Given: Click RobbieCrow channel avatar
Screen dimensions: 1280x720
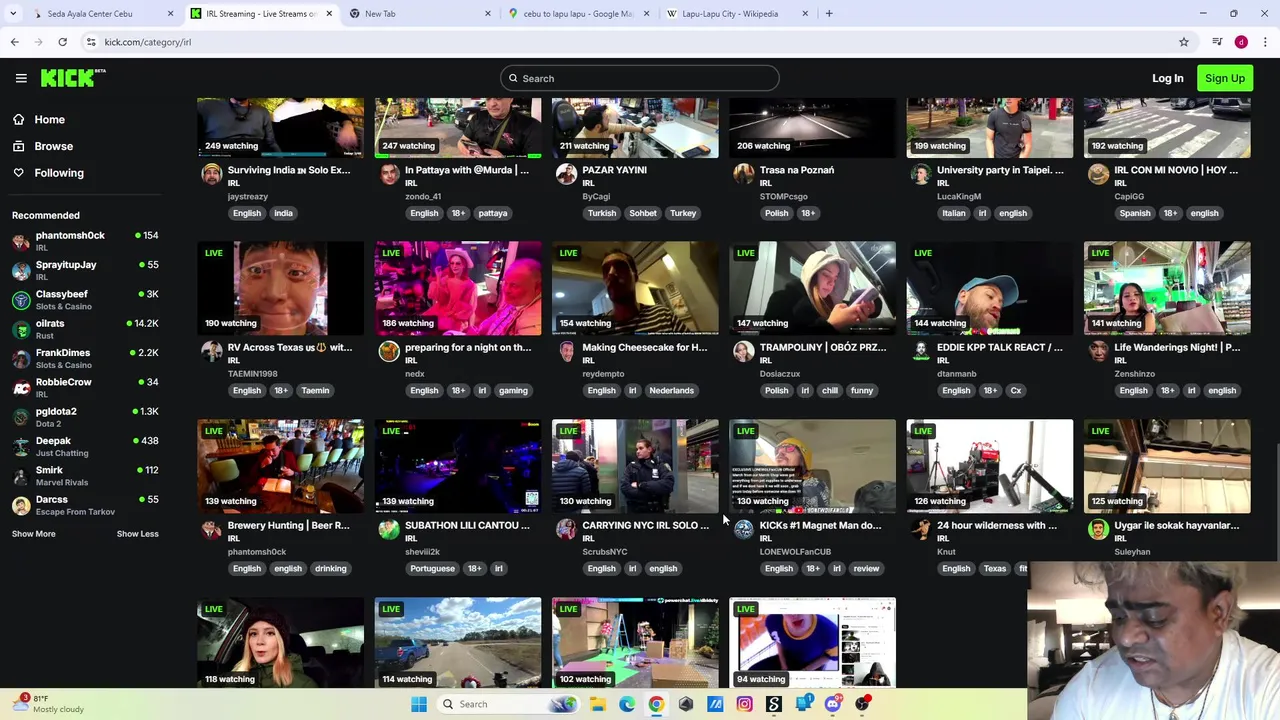Looking at the screenshot, I should click(21, 388).
